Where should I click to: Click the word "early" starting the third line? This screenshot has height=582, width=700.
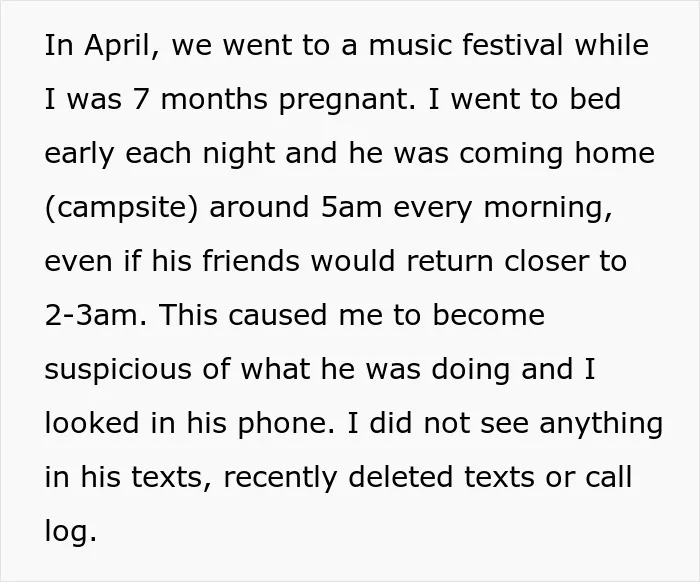click(x=79, y=155)
